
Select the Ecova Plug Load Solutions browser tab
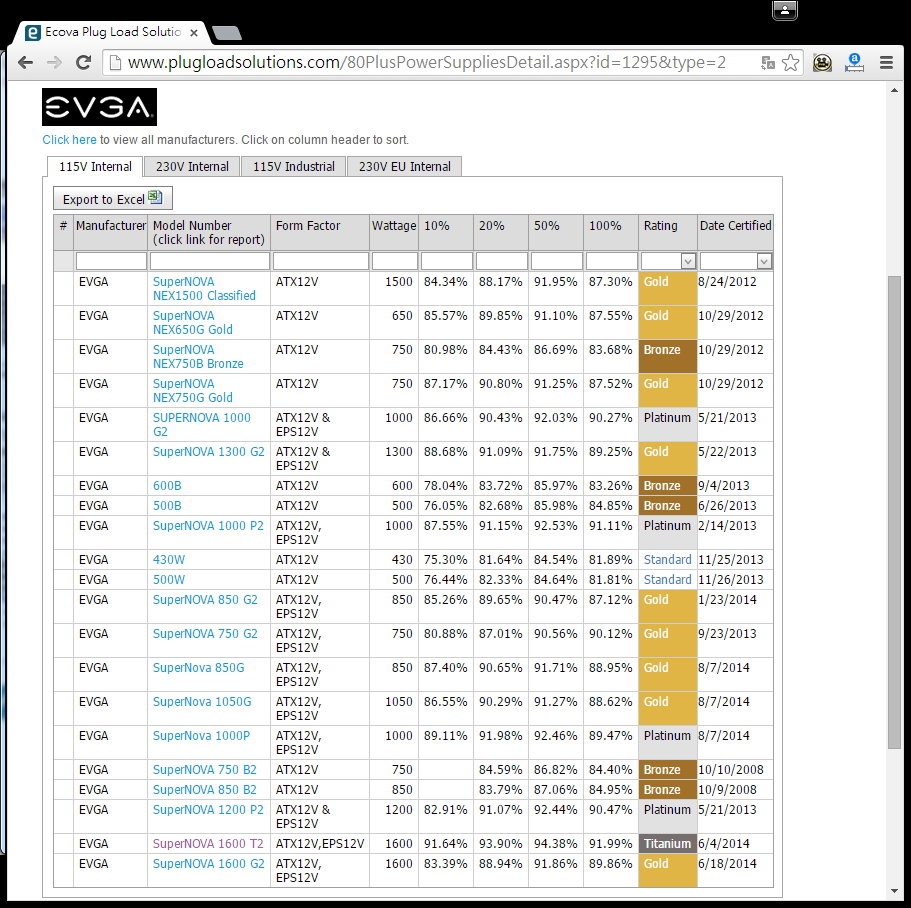click(x=112, y=32)
